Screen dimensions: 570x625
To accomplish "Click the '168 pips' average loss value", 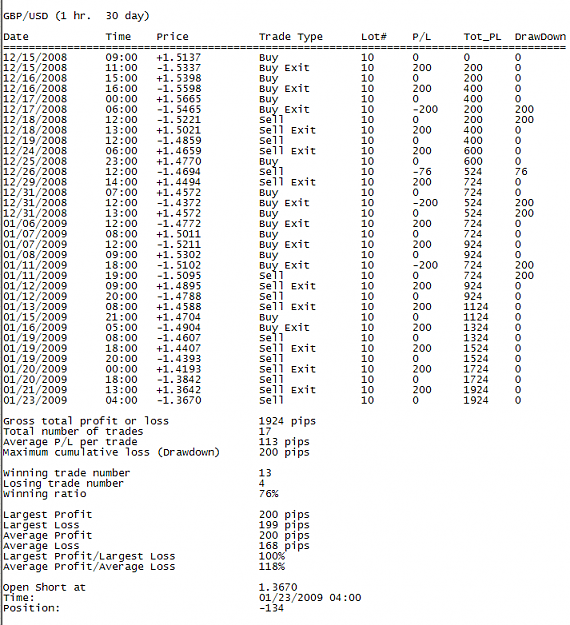I will pyautogui.click(x=284, y=546).
